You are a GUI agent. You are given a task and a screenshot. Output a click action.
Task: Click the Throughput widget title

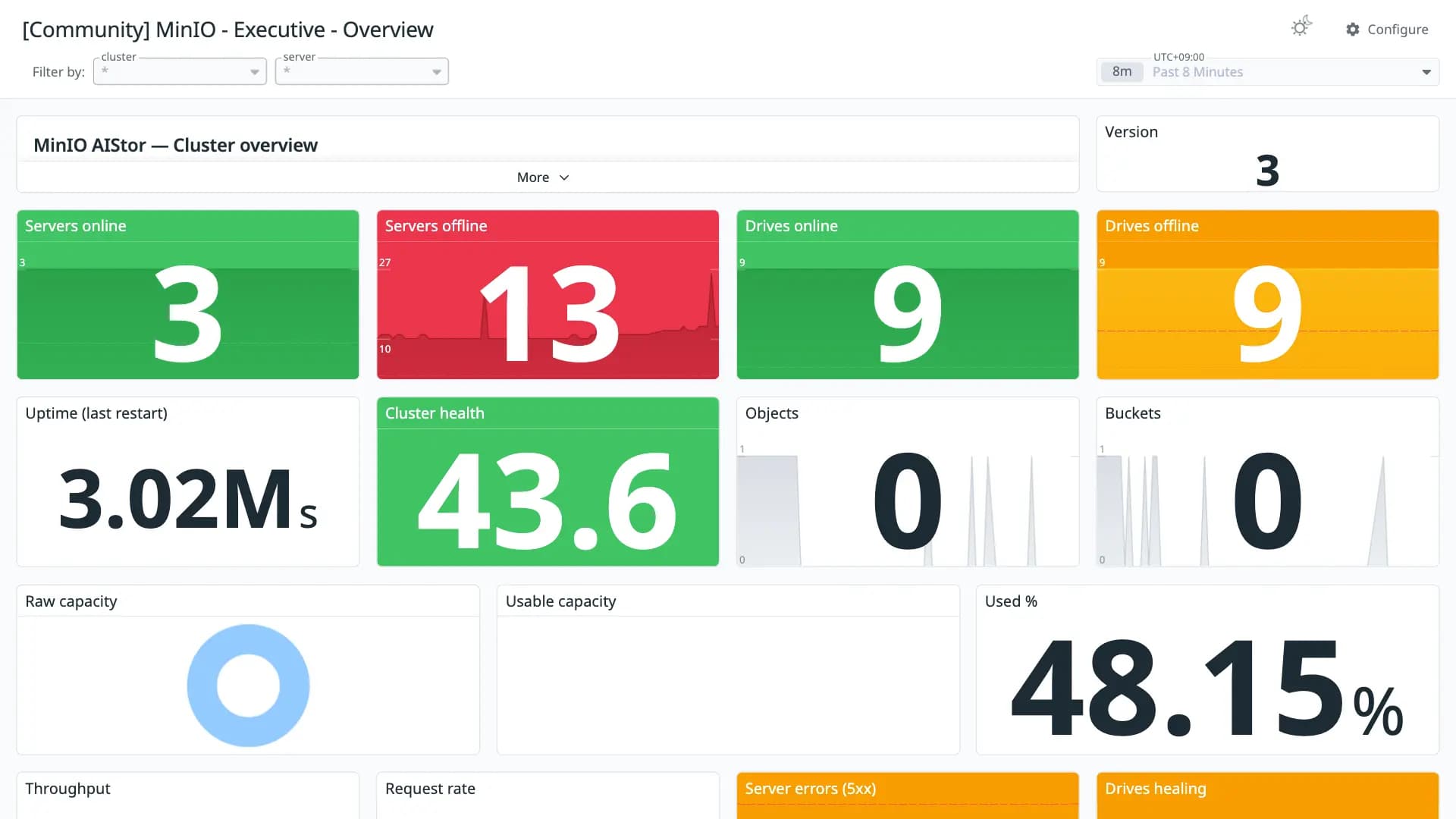tap(67, 789)
